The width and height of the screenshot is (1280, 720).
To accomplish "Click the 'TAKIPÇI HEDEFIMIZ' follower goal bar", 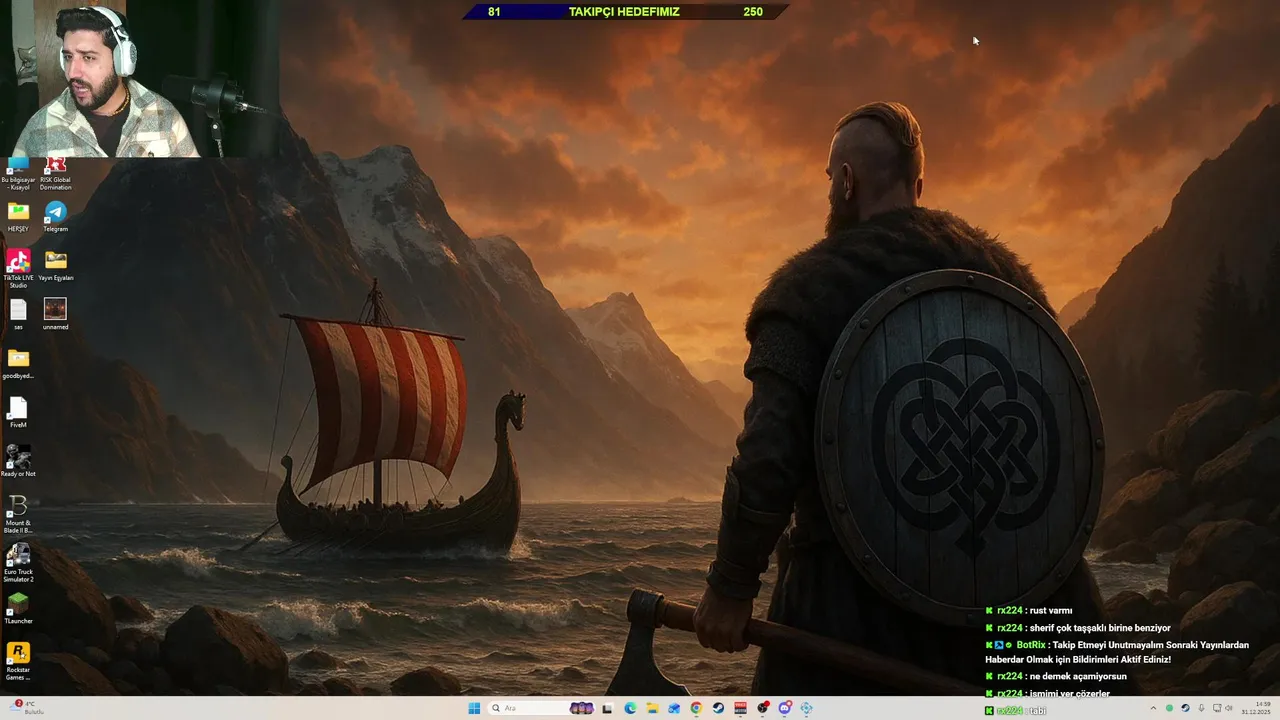I will coord(625,12).
